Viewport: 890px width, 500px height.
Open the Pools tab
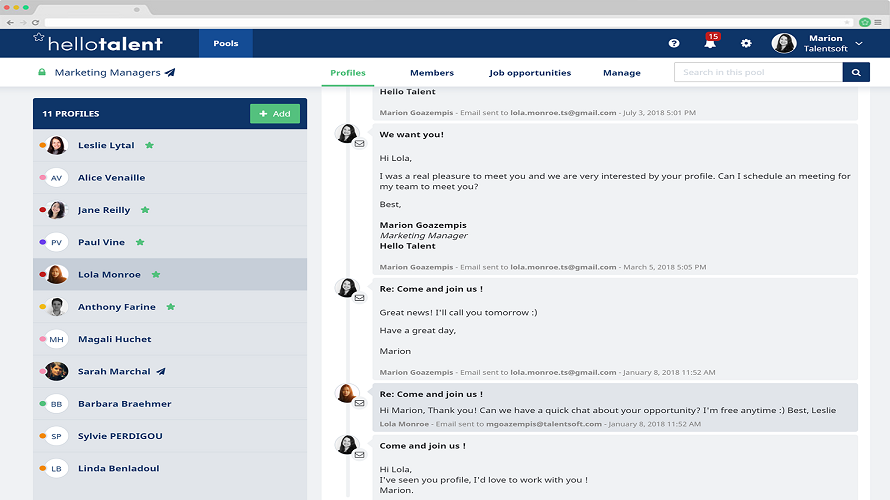tap(225, 43)
